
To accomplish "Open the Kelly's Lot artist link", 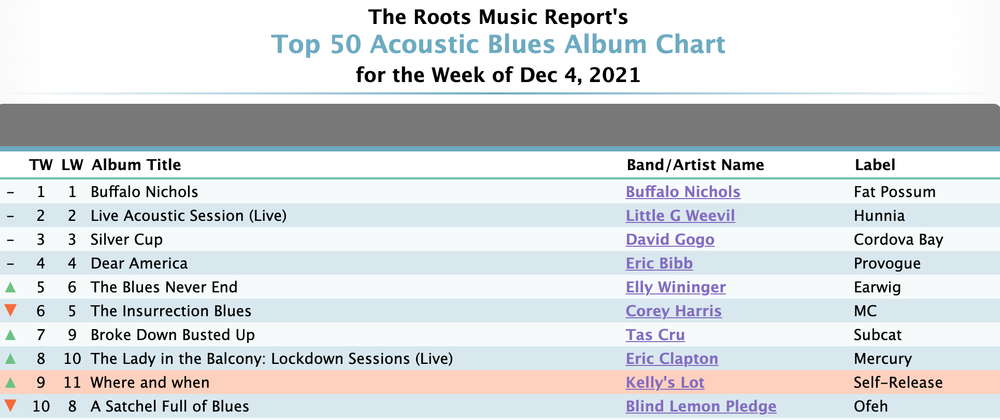I will point(665,383).
